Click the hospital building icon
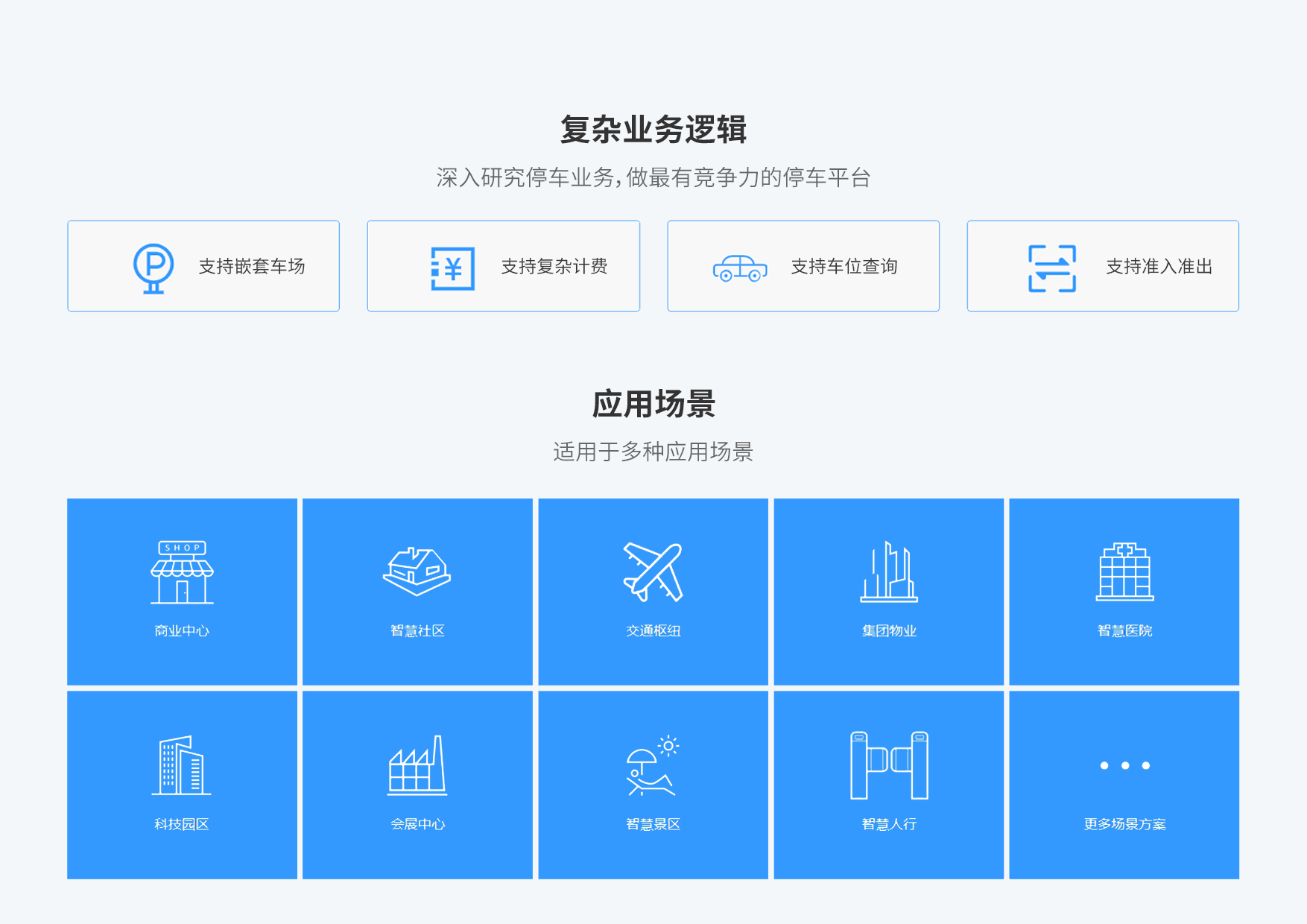1307x924 pixels. [x=1124, y=572]
